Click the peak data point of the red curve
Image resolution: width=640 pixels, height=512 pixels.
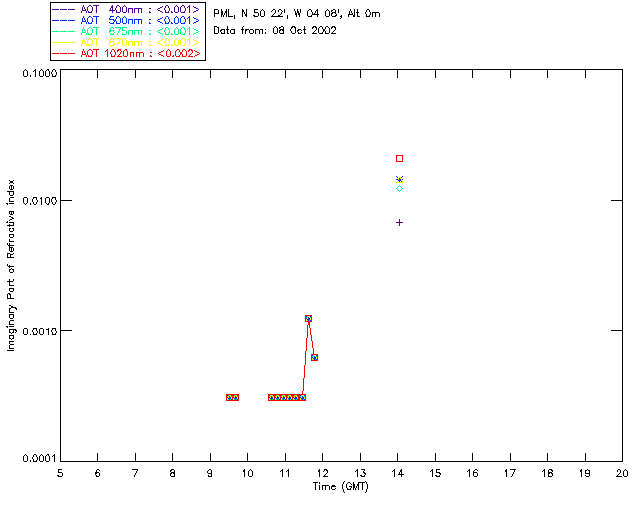point(309,318)
